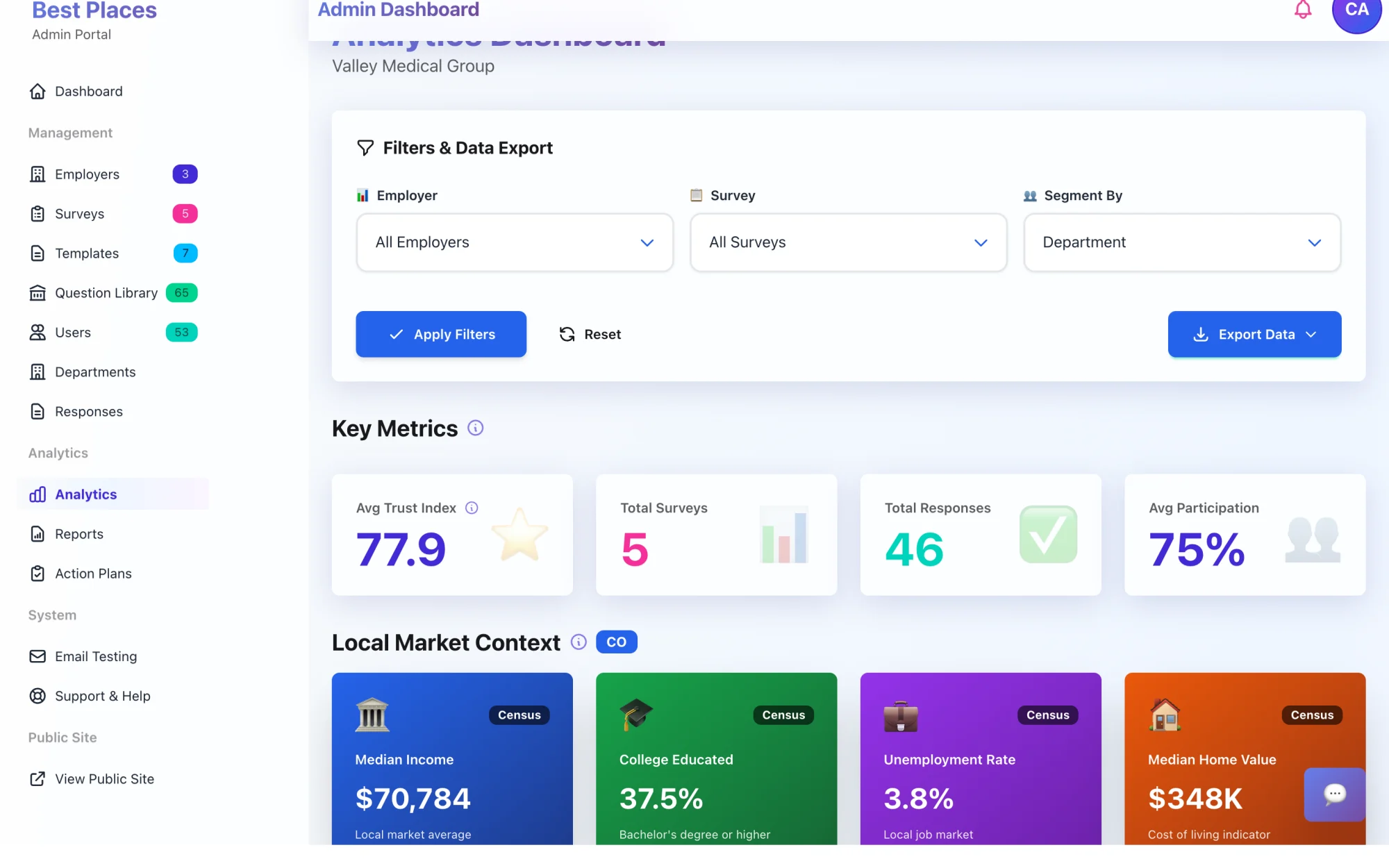Open the All Employers dropdown
This screenshot has width=1389, height=868.
click(x=515, y=242)
